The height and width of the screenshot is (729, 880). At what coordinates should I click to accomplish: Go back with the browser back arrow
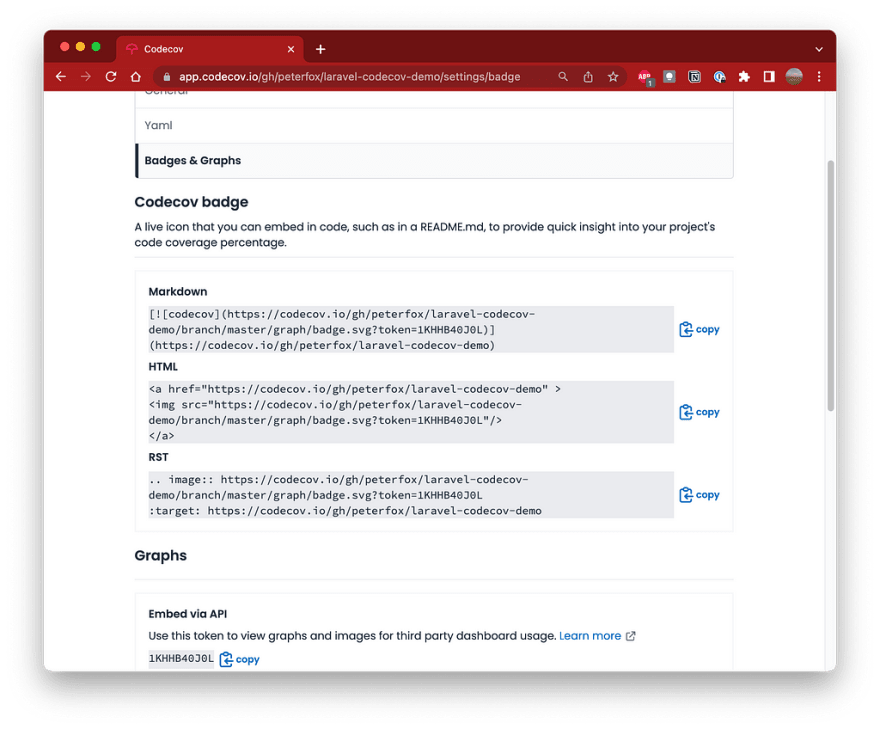click(x=61, y=77)
